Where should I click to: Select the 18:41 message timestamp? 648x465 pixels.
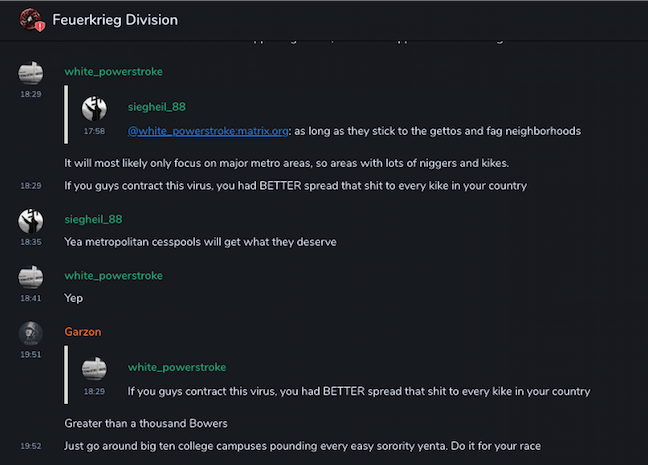30,298
